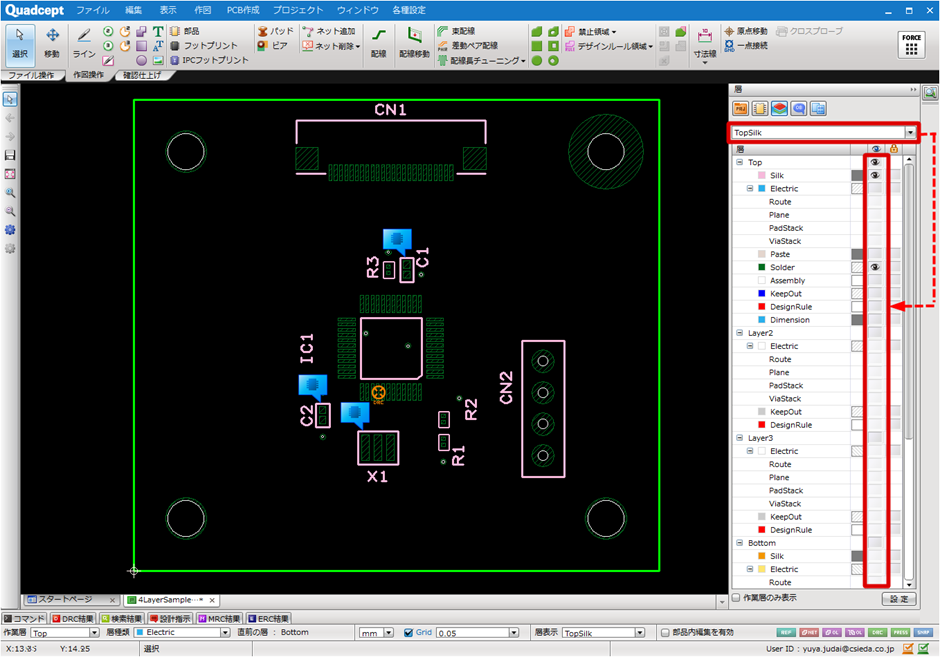Click the yellow sheet icon in layer panel
This screenshot has width=940, height=657.
click(760, 109)
